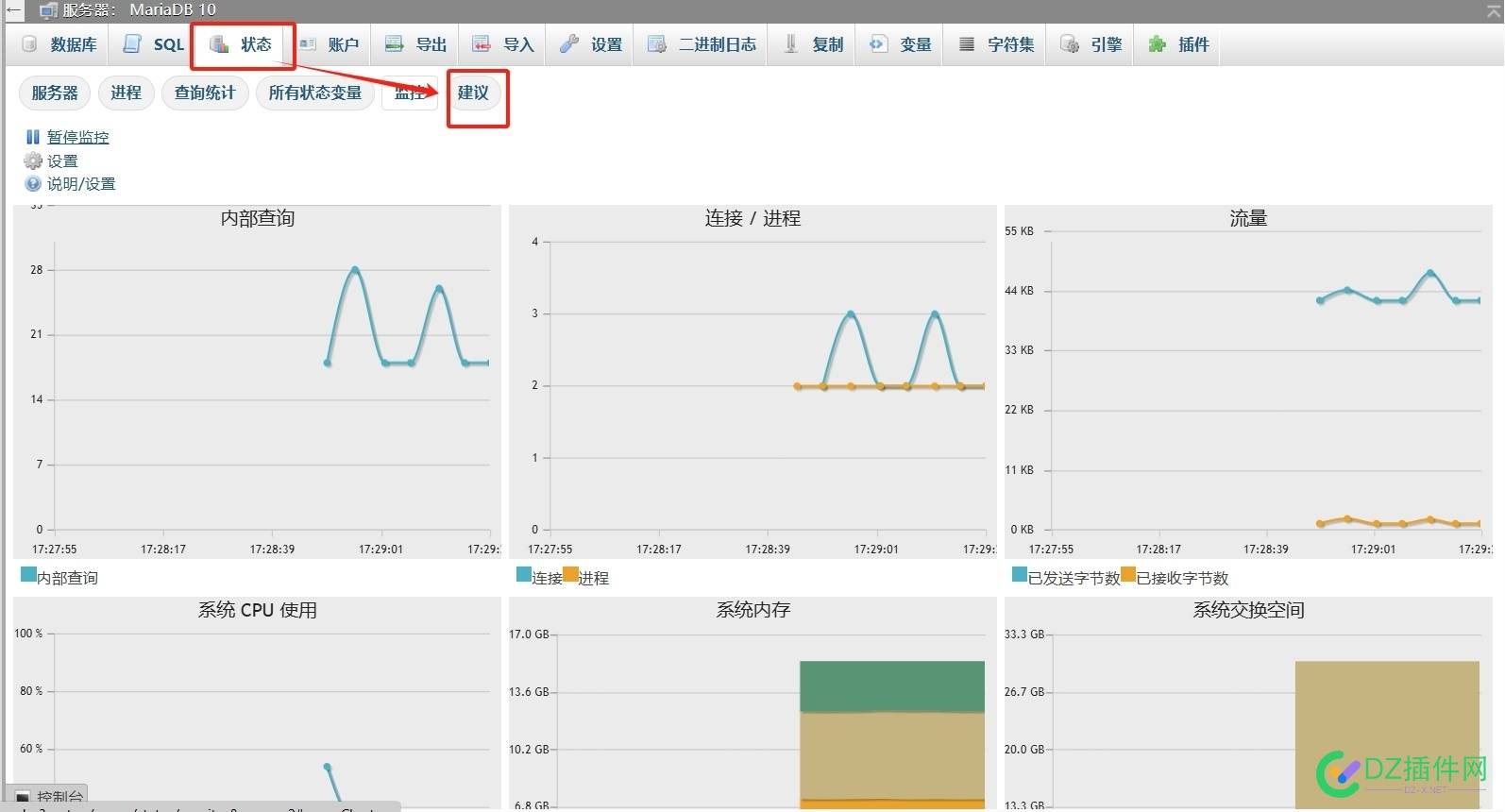The image size is (1505, 812).
Task: Select the 建议 sub-tab
Action: point(473,93)
